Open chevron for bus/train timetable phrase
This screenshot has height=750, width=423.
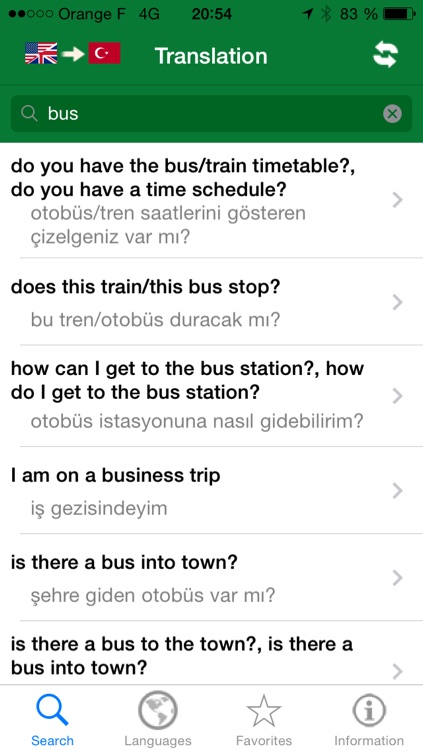[x=397, y=200]
